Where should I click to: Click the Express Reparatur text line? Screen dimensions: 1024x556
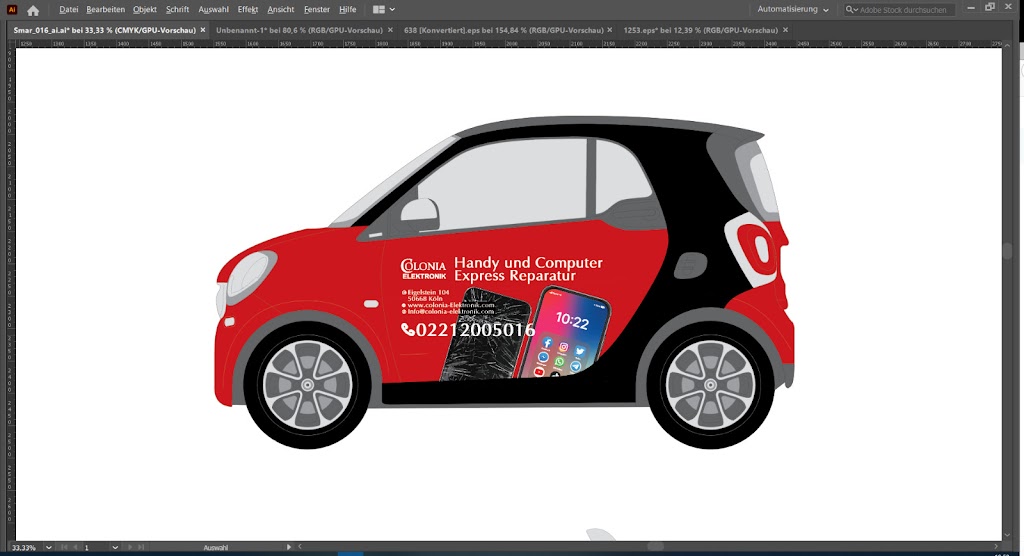point(515,276)
